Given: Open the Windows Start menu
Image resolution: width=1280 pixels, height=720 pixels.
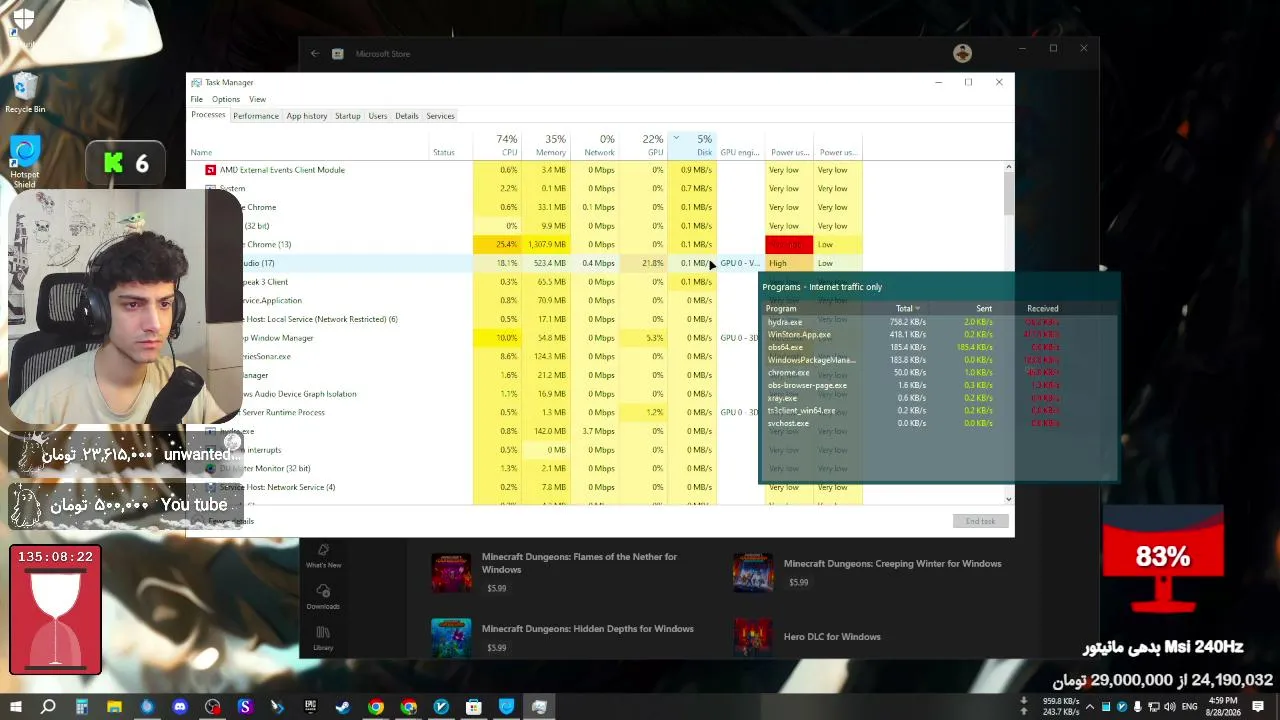Looking at the screenshot, I should pyautogui.click(x=16, y=707).
